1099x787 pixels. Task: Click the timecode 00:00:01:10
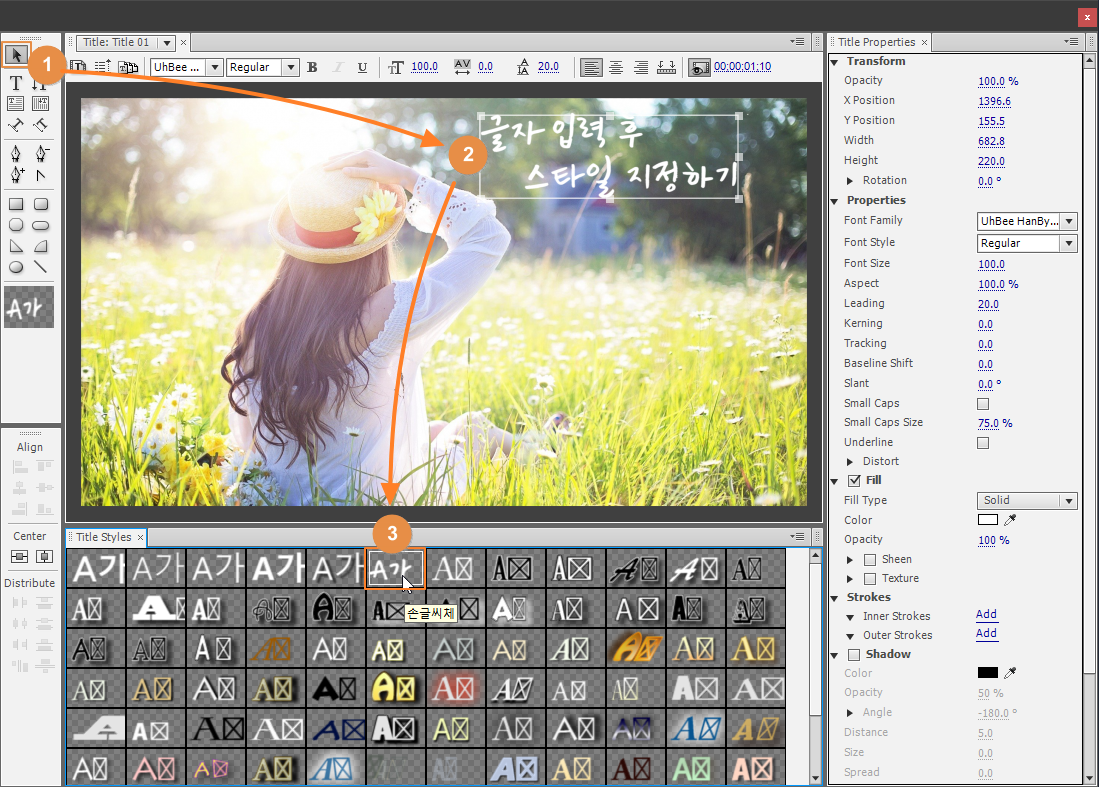tap(742, 67)
